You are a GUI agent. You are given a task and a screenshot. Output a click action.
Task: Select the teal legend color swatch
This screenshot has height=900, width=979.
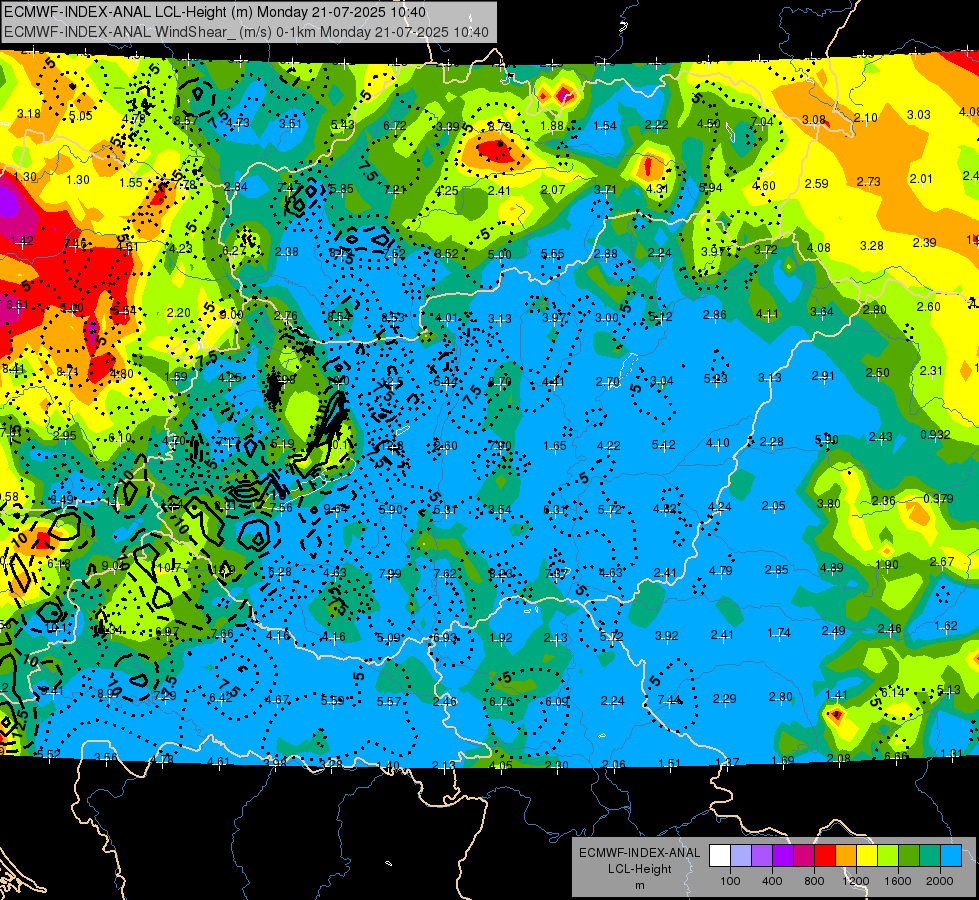coord(930,856)
